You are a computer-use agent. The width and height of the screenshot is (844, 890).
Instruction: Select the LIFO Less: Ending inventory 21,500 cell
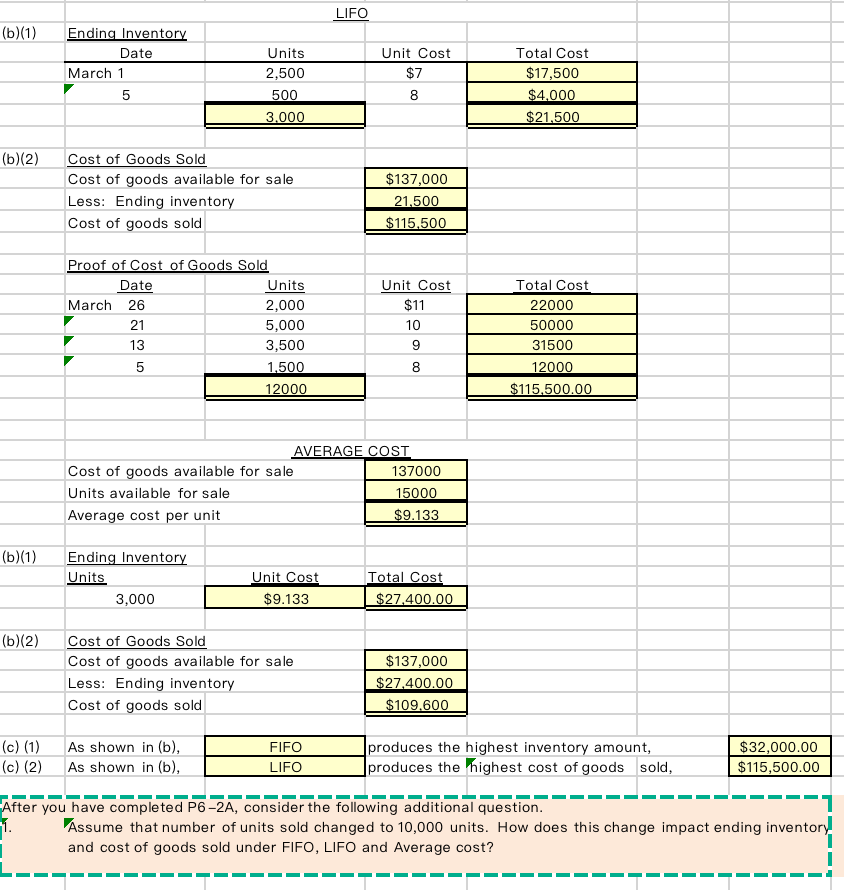pyautogui.click(x=416, y=200)
